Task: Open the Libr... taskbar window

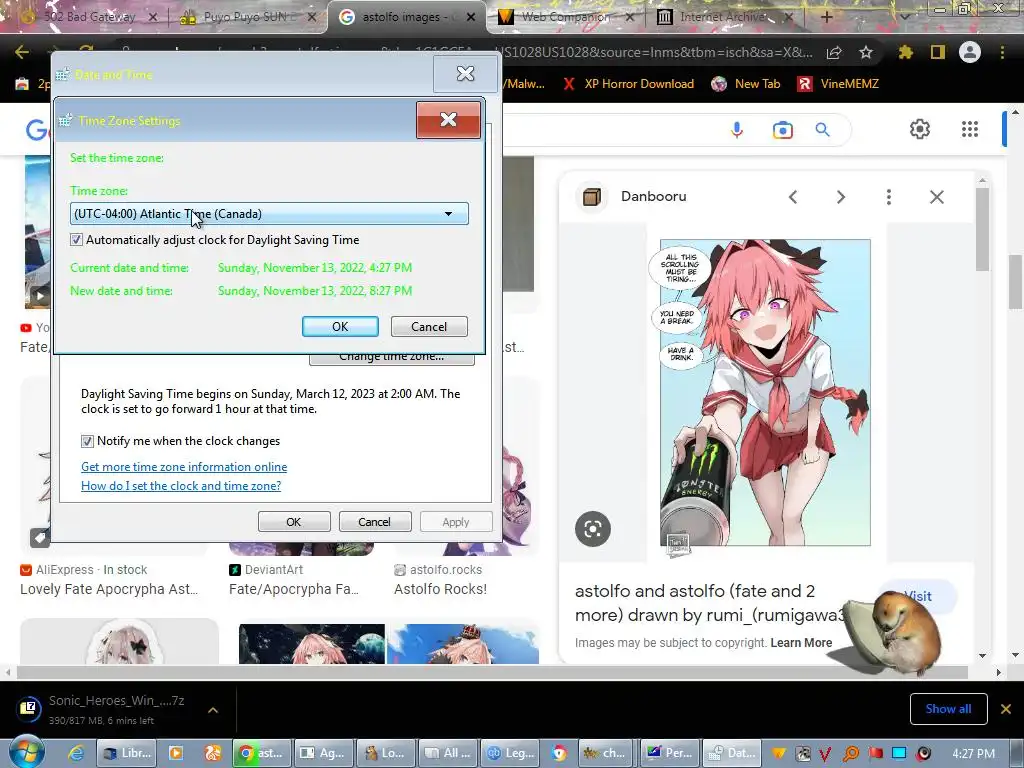Action: pyautogui.click(x=128, y=753)
